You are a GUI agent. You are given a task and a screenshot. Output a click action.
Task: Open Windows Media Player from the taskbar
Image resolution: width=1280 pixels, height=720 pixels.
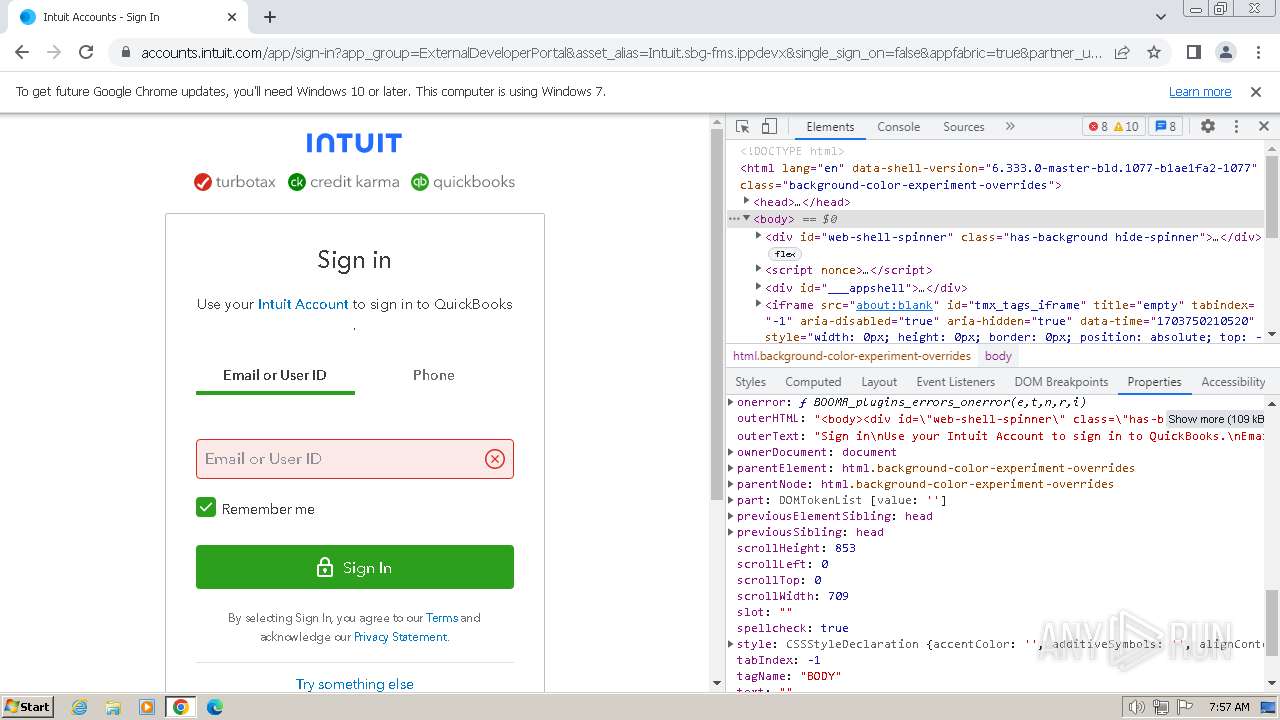coord(147,707)
